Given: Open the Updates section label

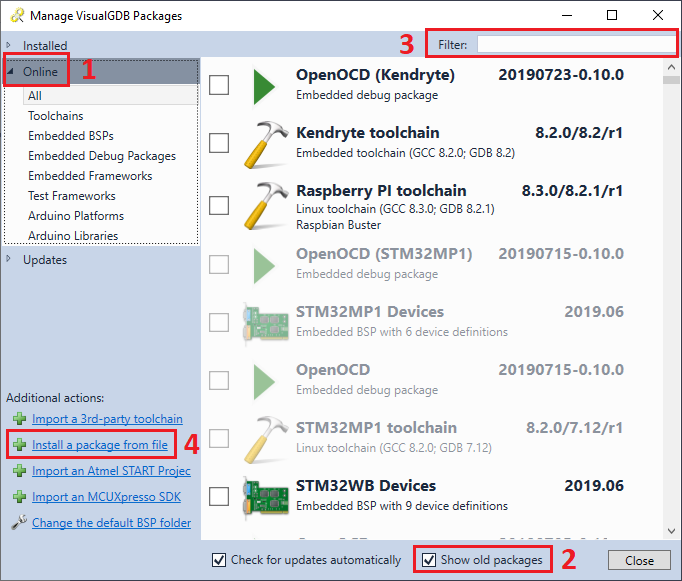Looking at the screenshot, I should click(x=45, y=260).
